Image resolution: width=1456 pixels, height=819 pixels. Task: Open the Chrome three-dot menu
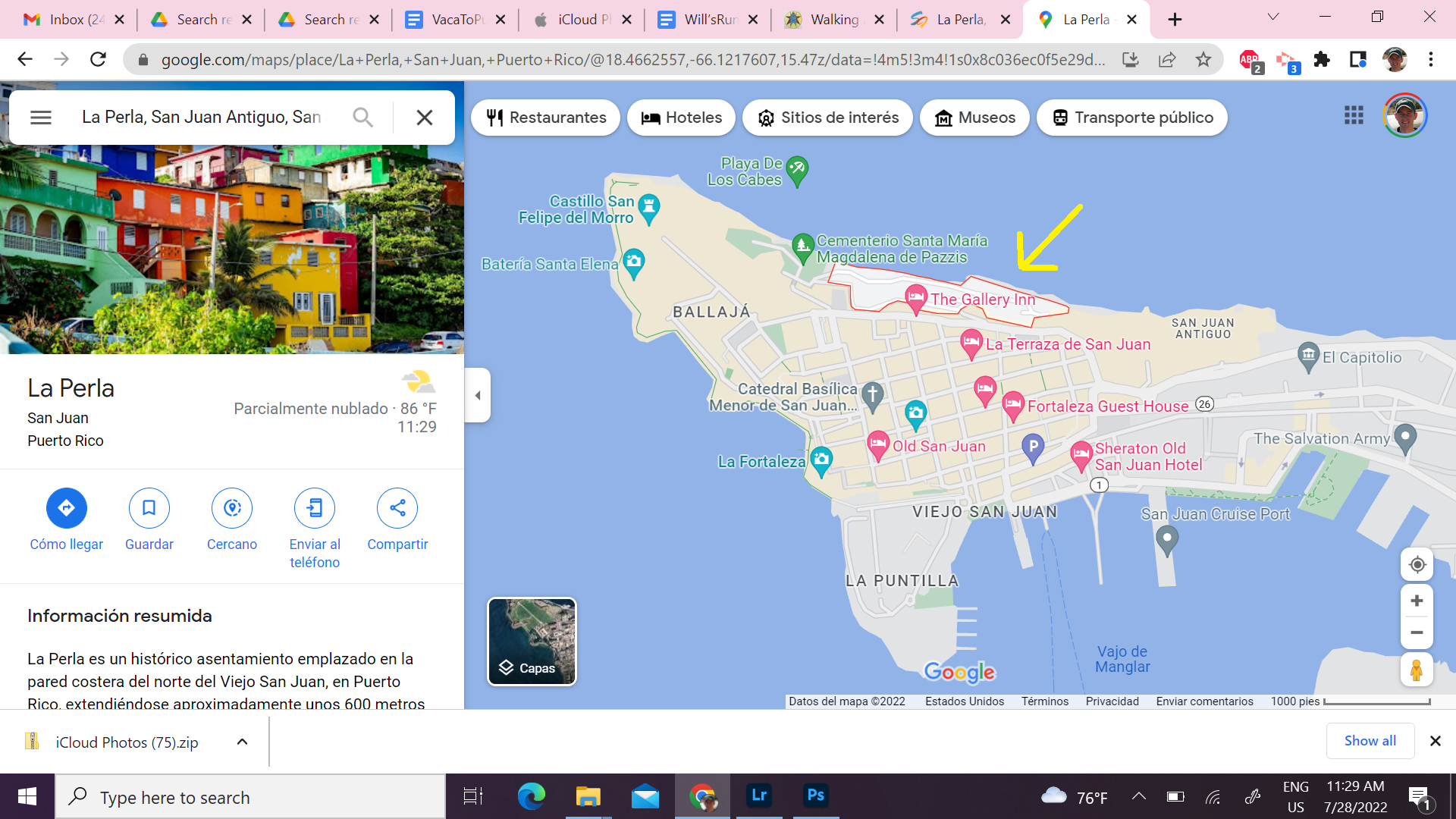tap(1431, 59)
